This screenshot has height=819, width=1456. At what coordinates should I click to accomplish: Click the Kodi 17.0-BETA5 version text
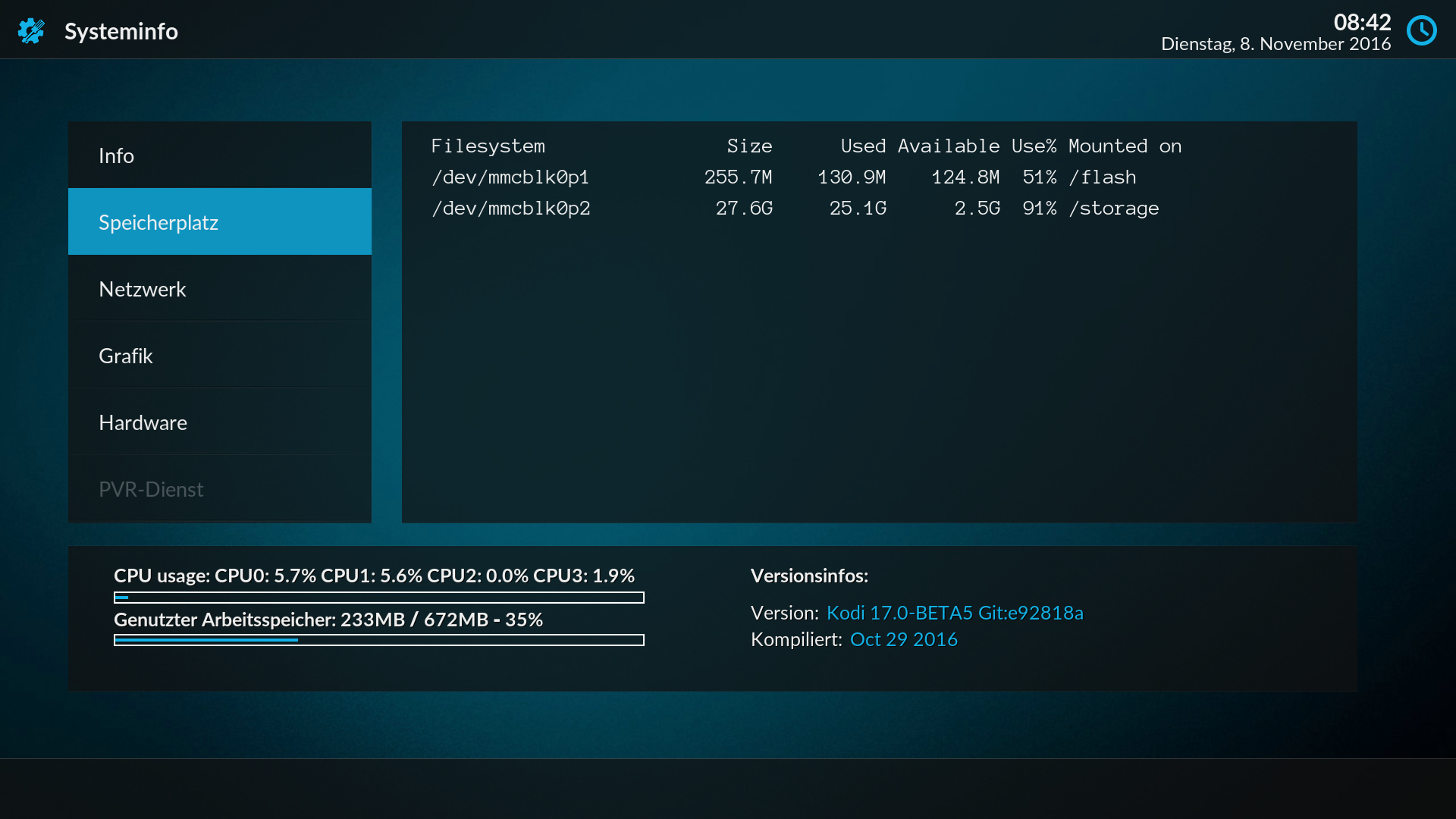pos(954,613)
